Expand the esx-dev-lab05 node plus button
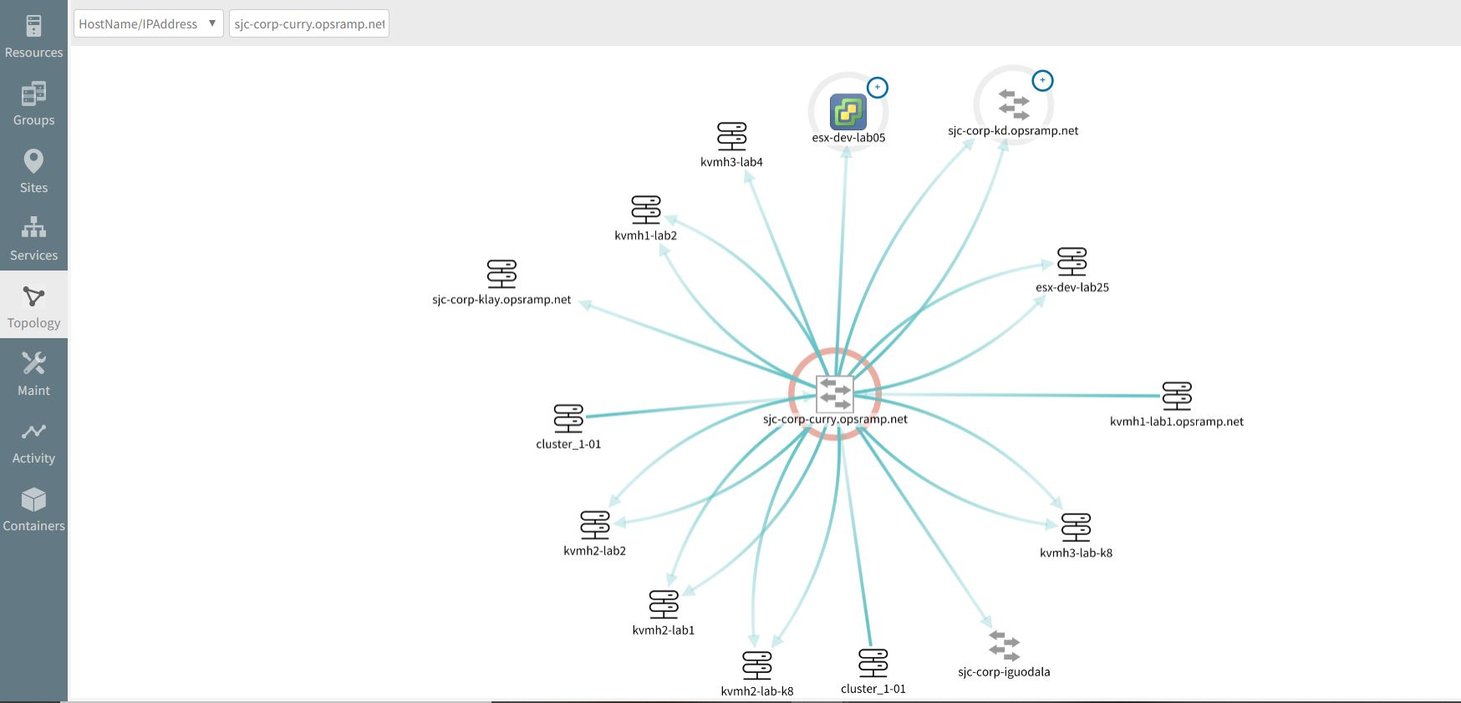 click(877, 87)
